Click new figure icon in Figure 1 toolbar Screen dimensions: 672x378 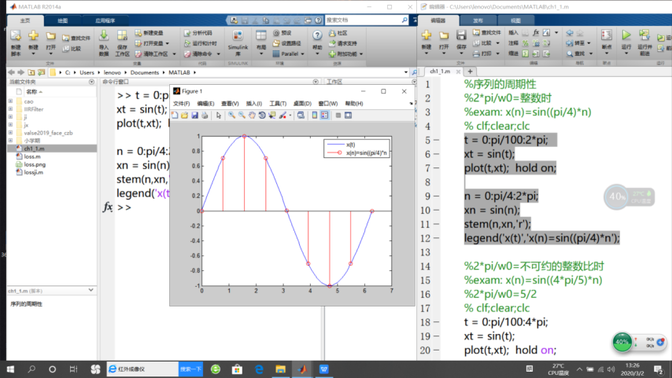[x=174, y=115]
